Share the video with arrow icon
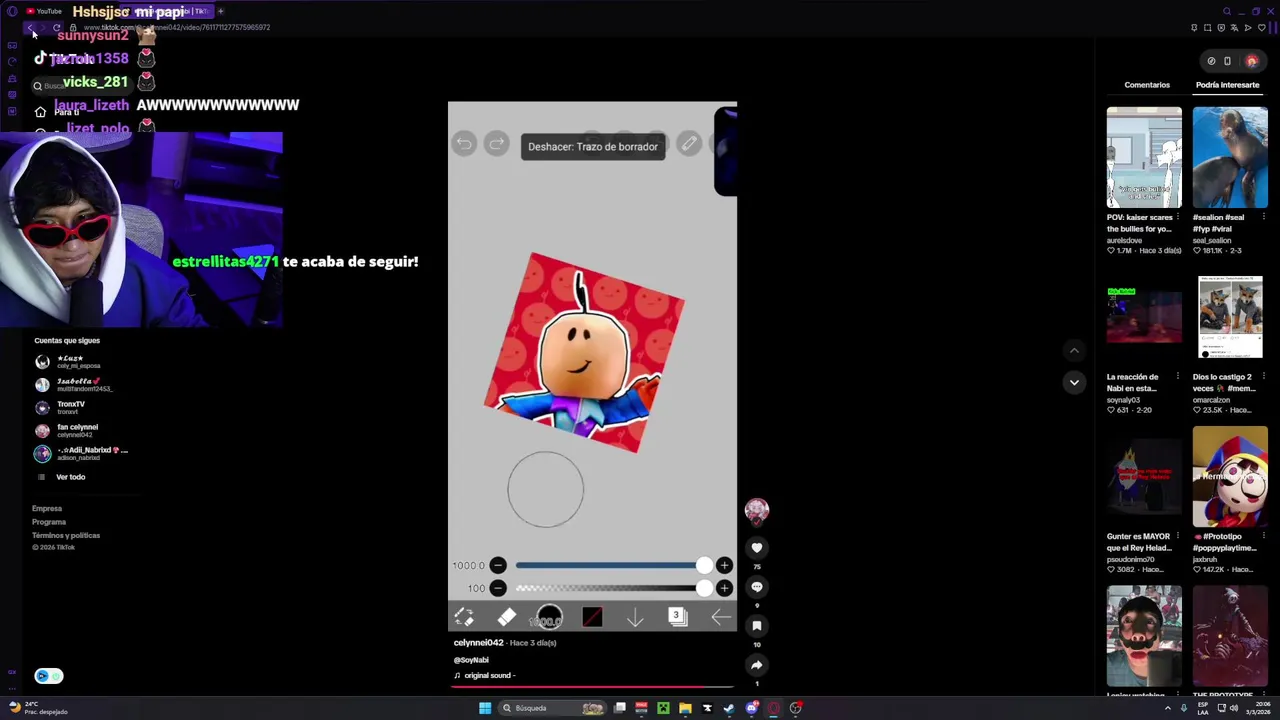The image size is (1280, 720). (x=757, y=665)
